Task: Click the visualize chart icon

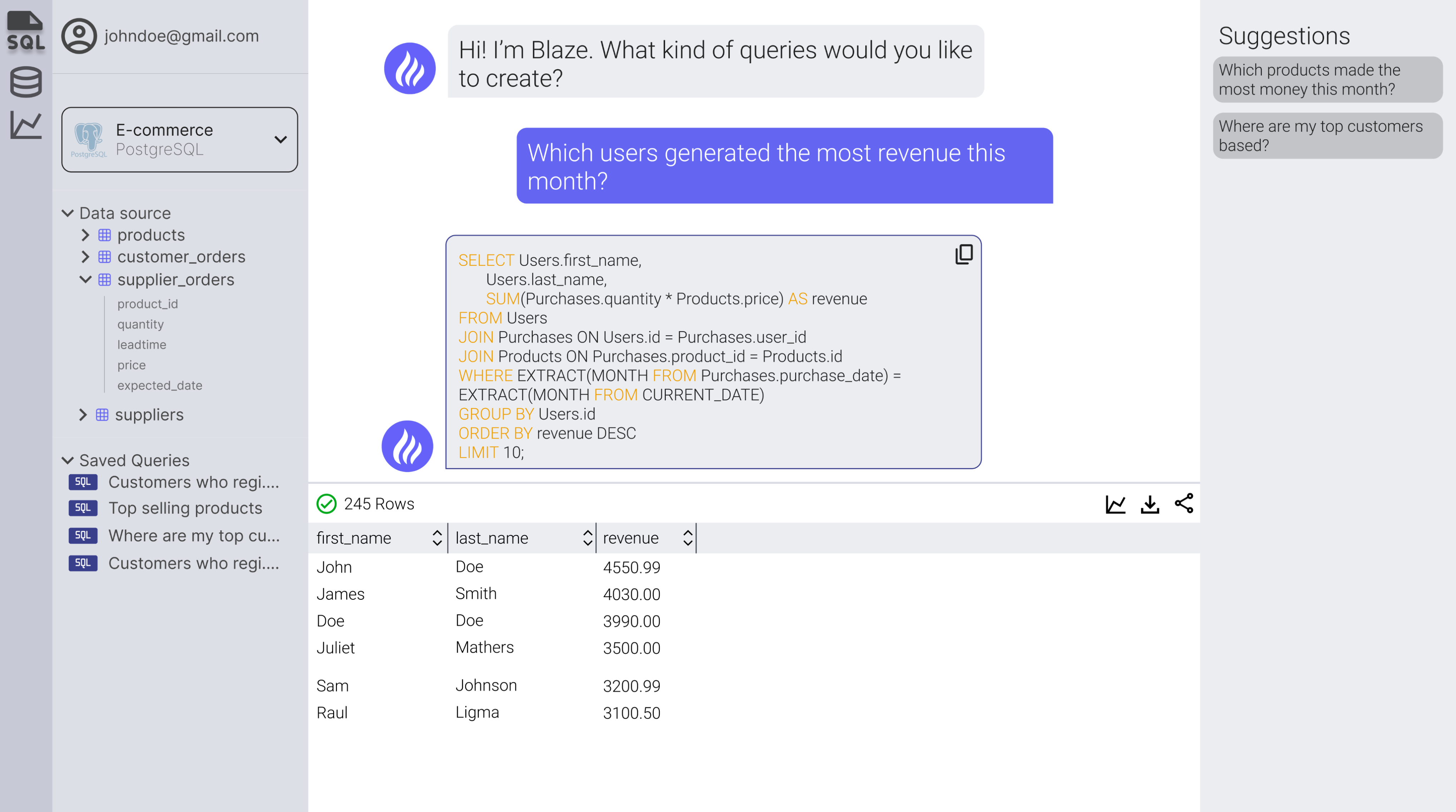Action: pos(1114,503)
